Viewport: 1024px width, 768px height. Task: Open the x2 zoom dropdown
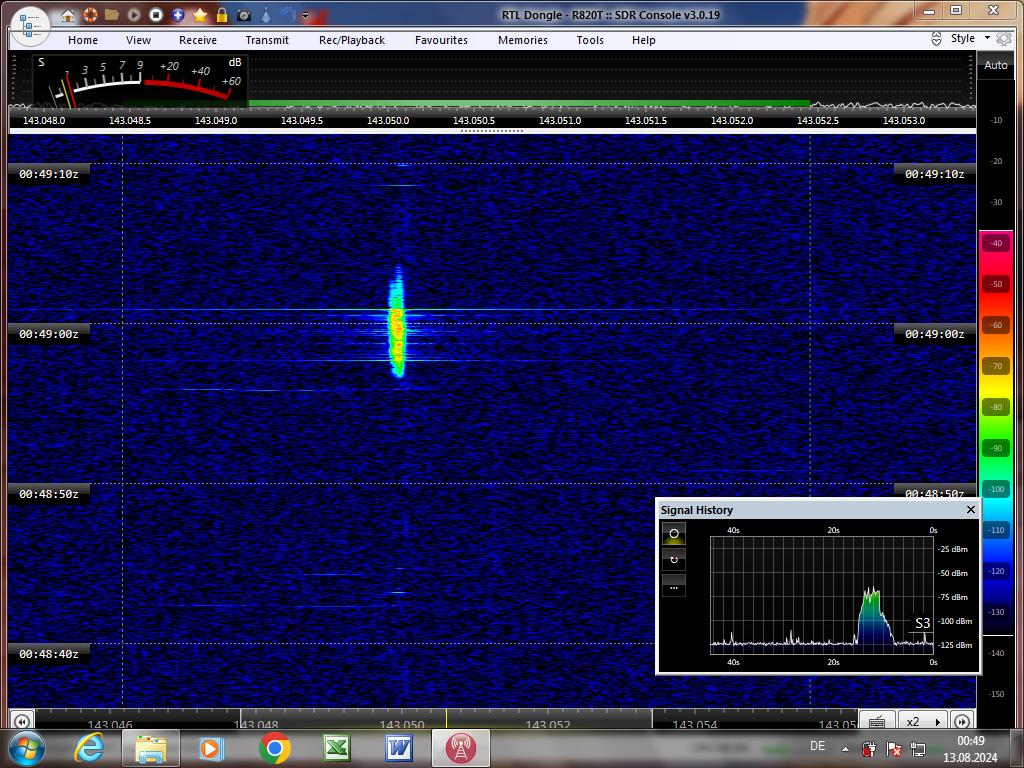923,721
